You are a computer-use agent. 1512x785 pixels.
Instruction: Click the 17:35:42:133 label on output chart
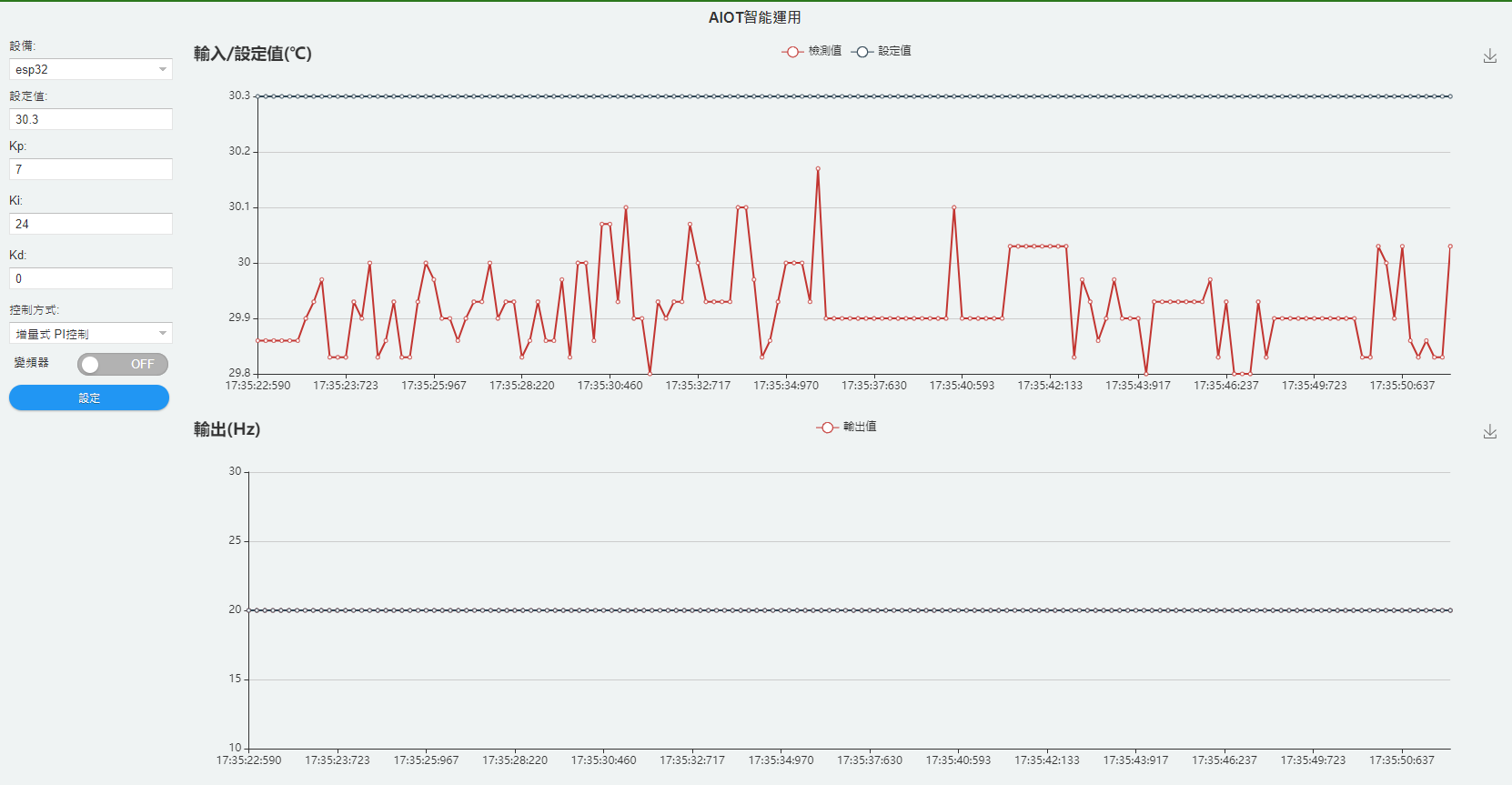(1047, 760)
